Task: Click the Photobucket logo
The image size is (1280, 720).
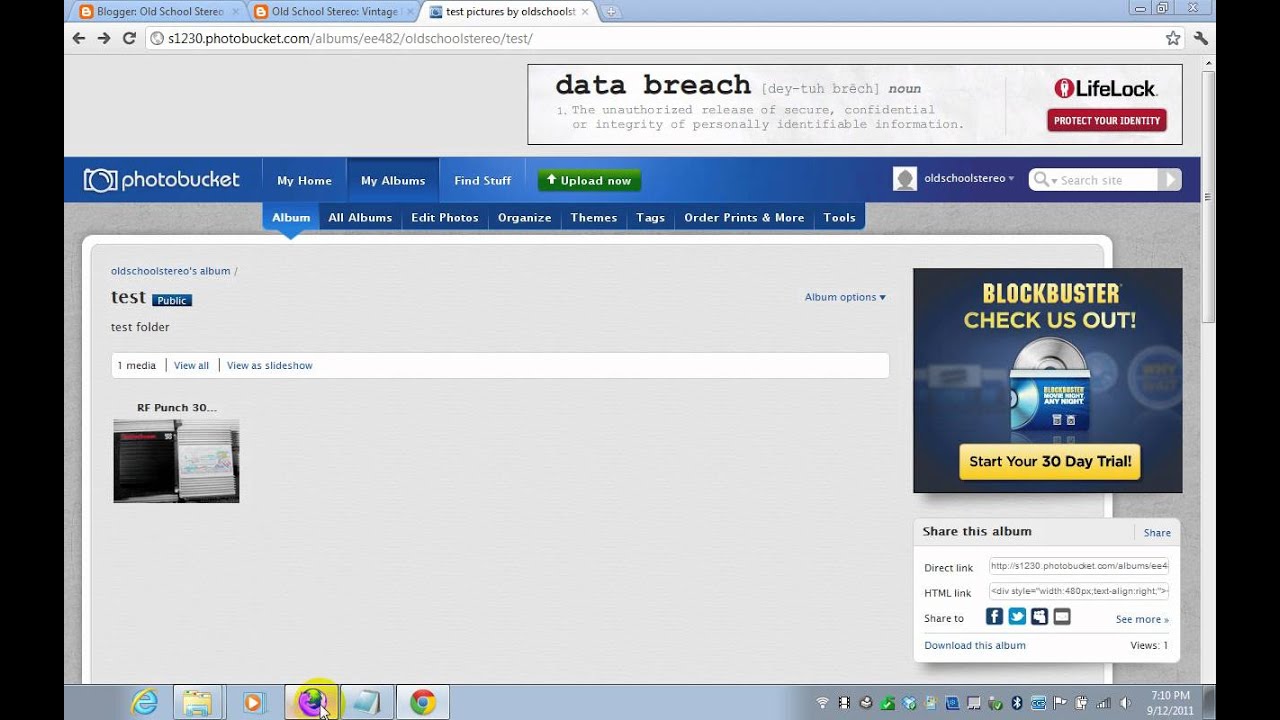Action: tap(161, 180)
